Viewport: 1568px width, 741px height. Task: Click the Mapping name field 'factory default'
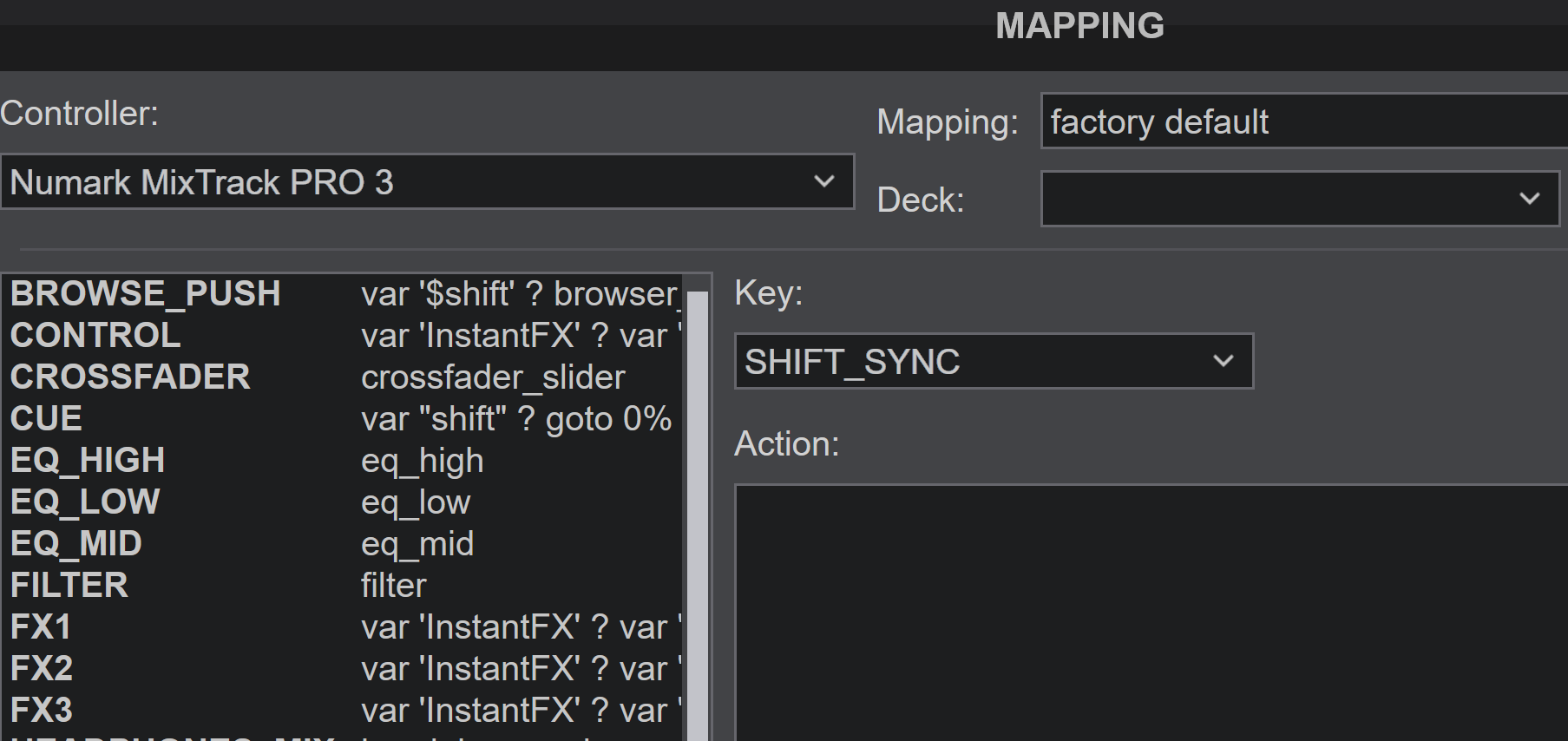[1304, 121]
